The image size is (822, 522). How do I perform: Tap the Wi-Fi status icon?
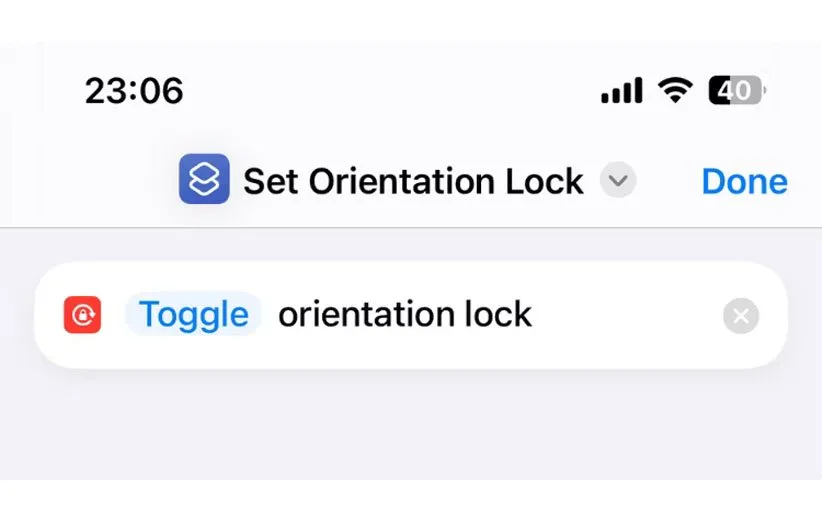click(676, 91)
